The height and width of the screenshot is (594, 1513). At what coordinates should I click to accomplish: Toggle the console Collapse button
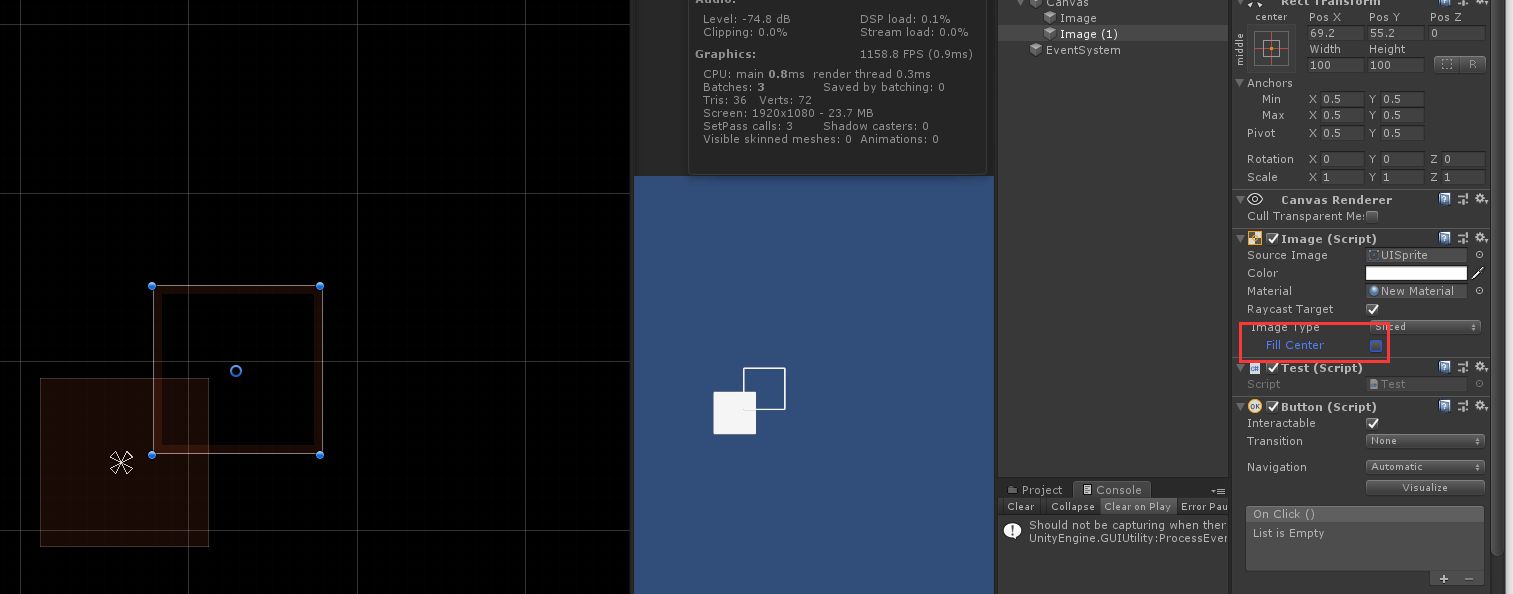tap(1074, 507)
